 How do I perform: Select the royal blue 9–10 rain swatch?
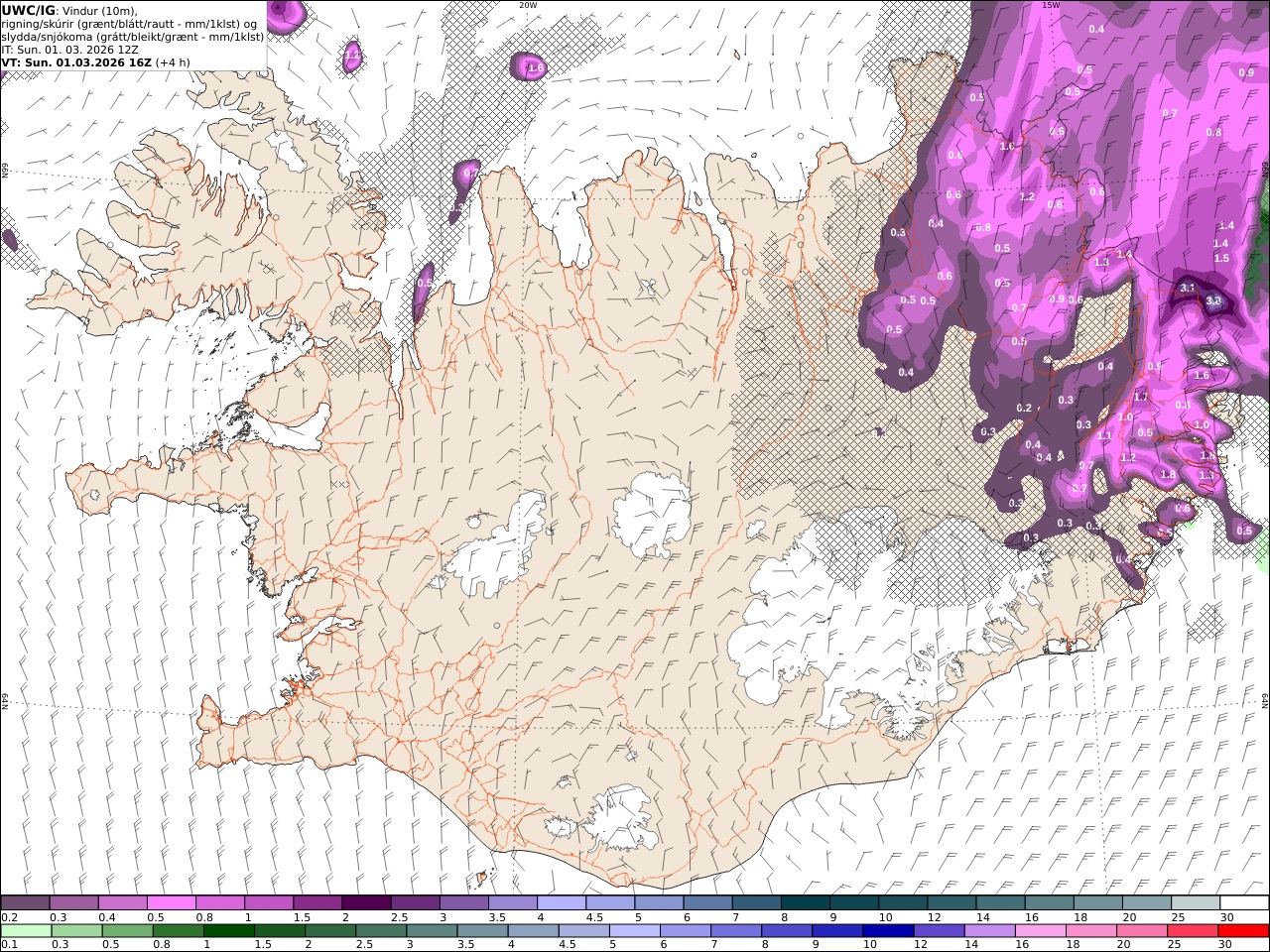click(837, 931)
